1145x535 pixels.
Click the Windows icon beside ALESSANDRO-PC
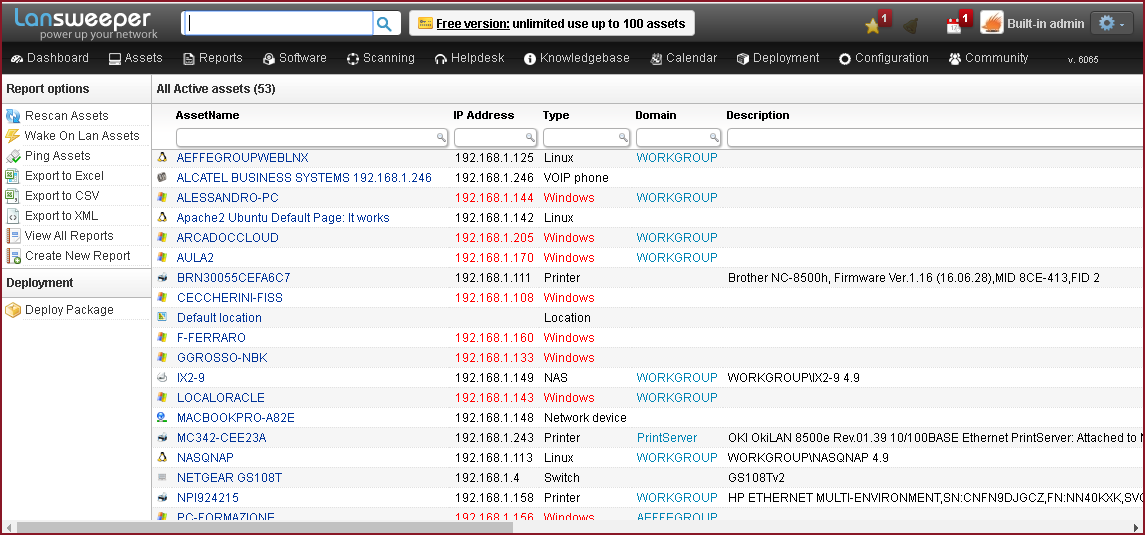pos(162,198)
